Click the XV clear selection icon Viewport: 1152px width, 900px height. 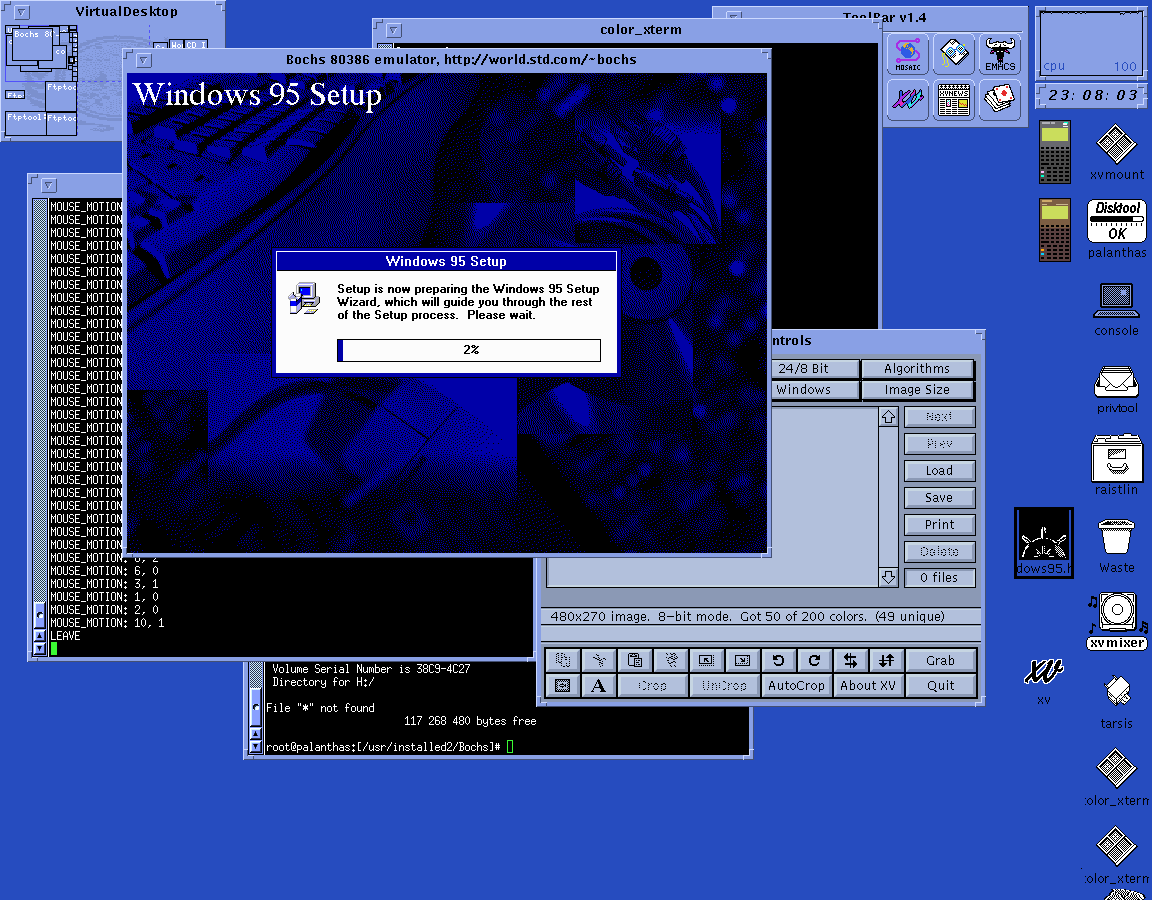point(671,660)
